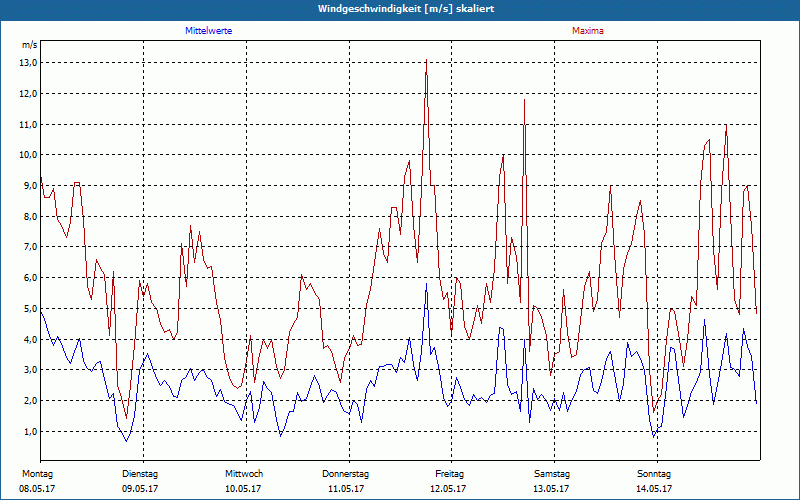Click the 6,0 y-axis value
The height and width of the screenshot is (500, 800).
[31, 278]
